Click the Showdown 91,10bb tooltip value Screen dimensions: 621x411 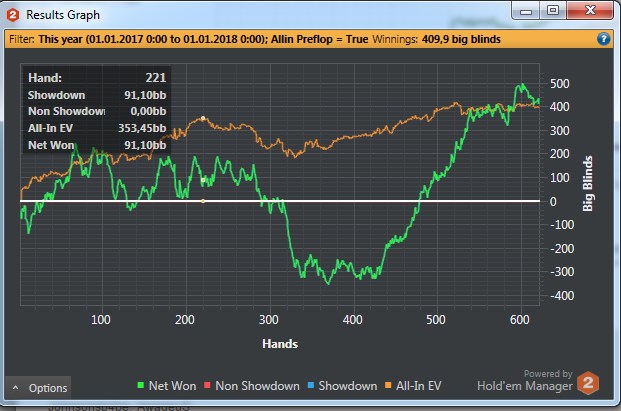[145, 95]
